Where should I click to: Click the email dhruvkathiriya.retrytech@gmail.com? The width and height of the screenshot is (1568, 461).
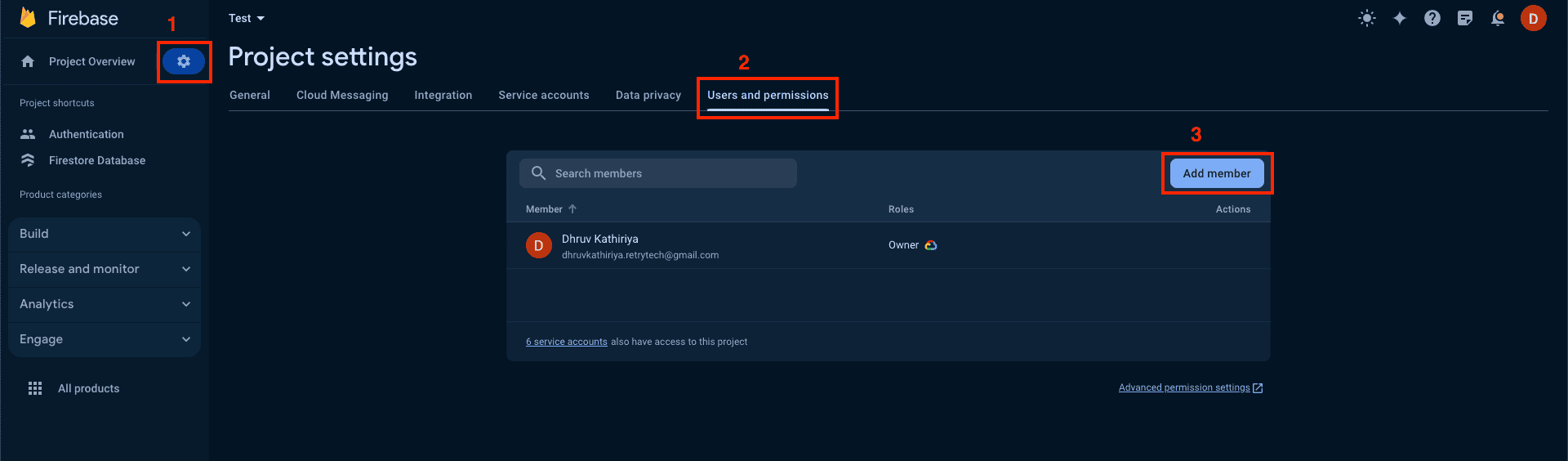640,255
